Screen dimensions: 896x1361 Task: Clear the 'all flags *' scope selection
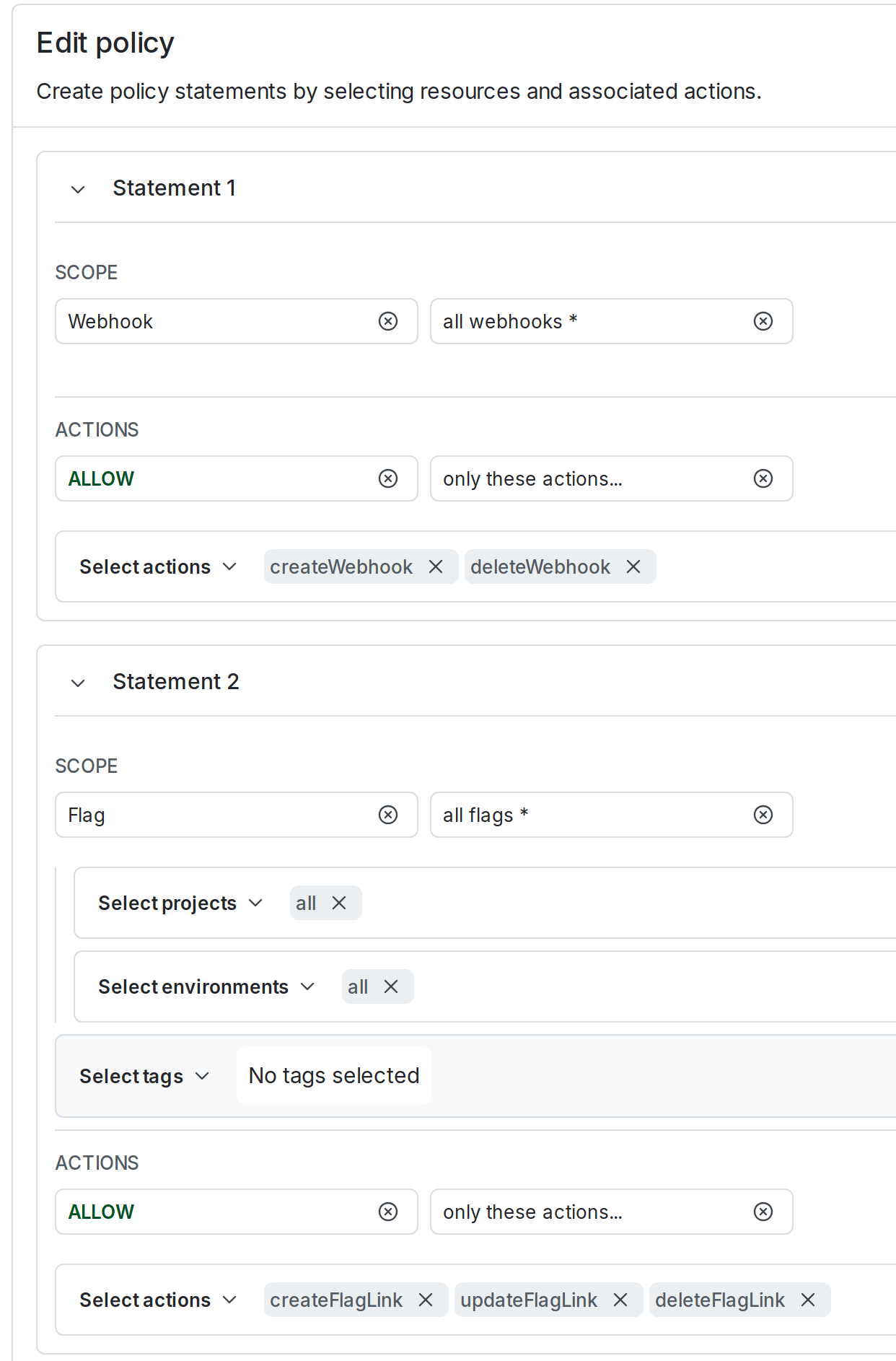[763, 815]
